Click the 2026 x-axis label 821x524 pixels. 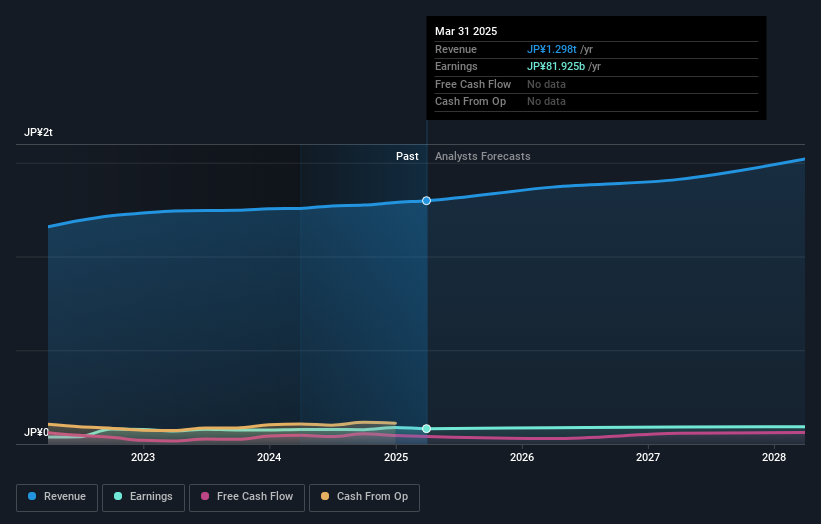[522, 458]
